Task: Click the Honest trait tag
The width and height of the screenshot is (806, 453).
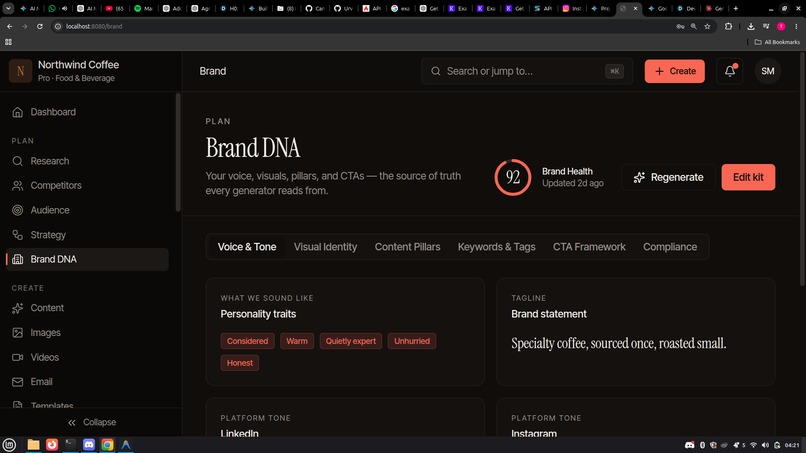Action: tap(240, 363)
